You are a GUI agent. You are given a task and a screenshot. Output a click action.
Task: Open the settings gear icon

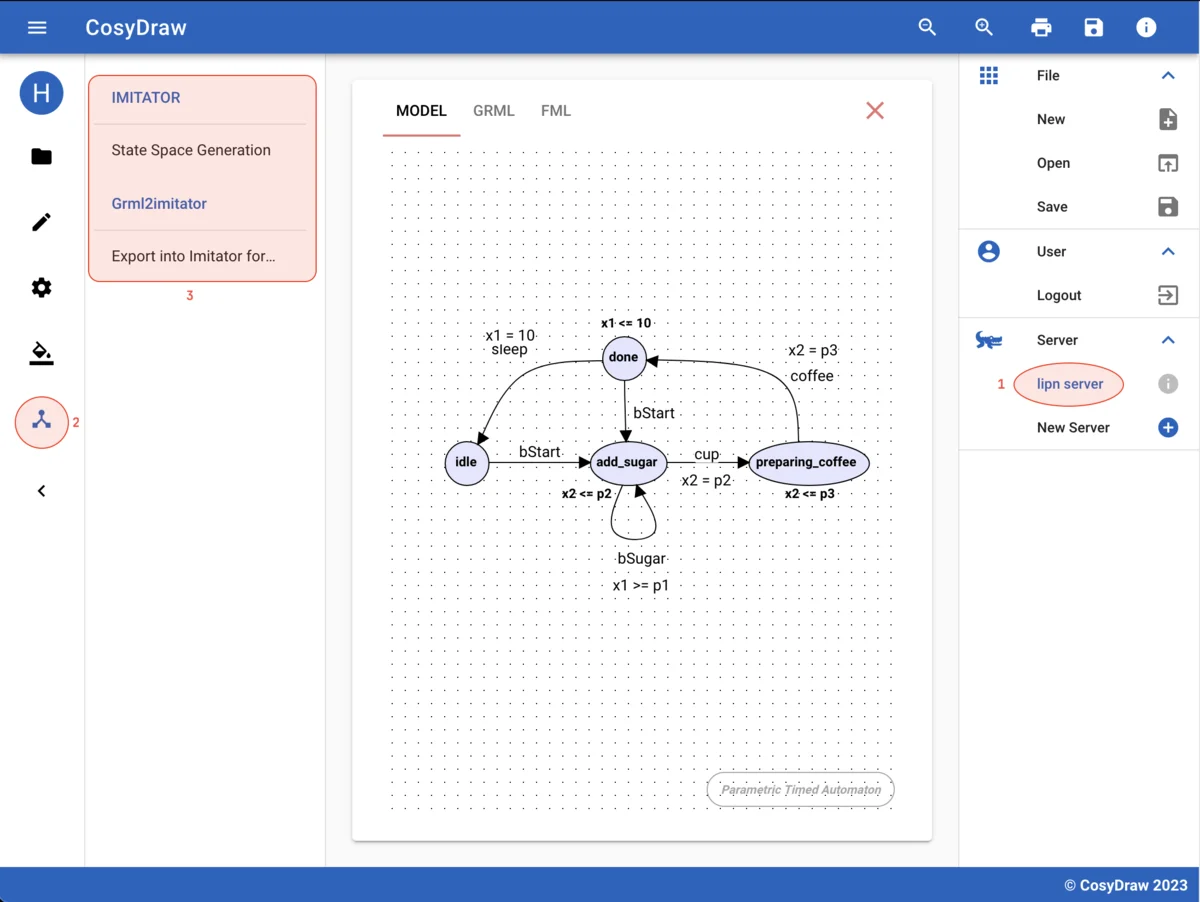click(41, 288)
